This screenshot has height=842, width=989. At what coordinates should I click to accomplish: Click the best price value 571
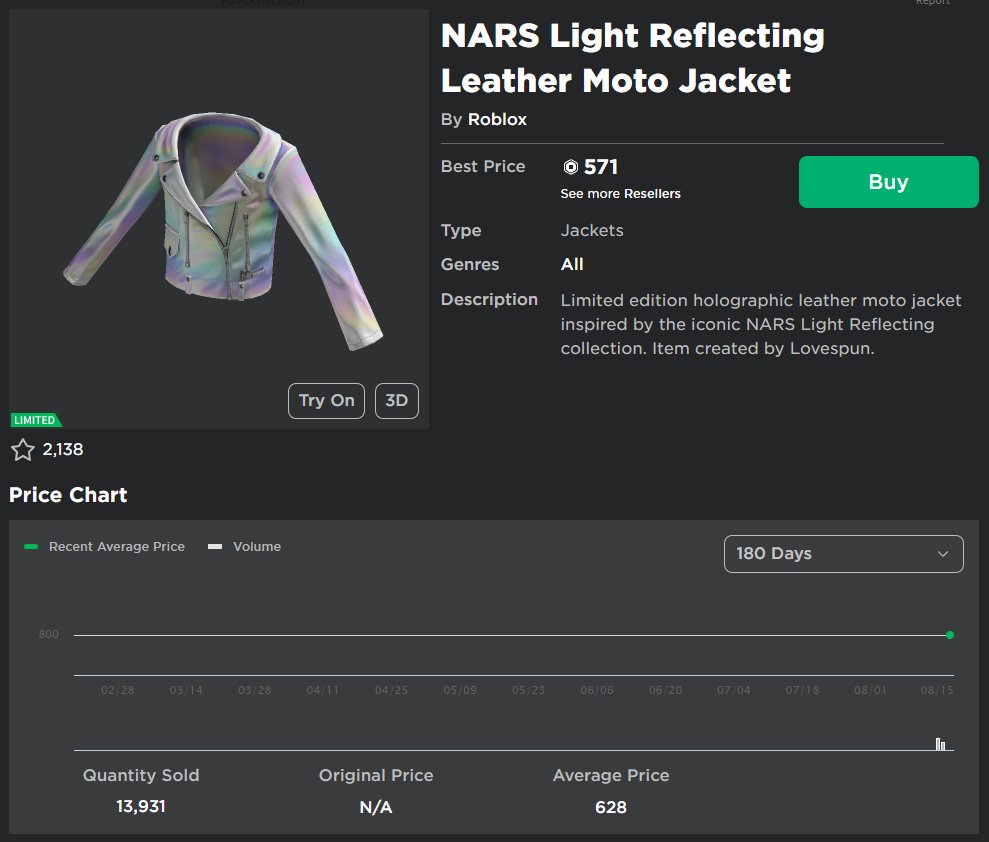[600, 167]
